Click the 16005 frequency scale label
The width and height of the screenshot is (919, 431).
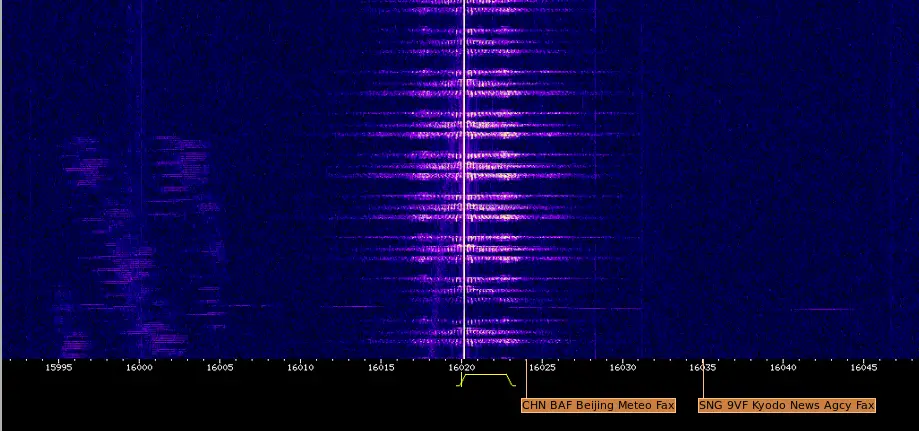220,368
